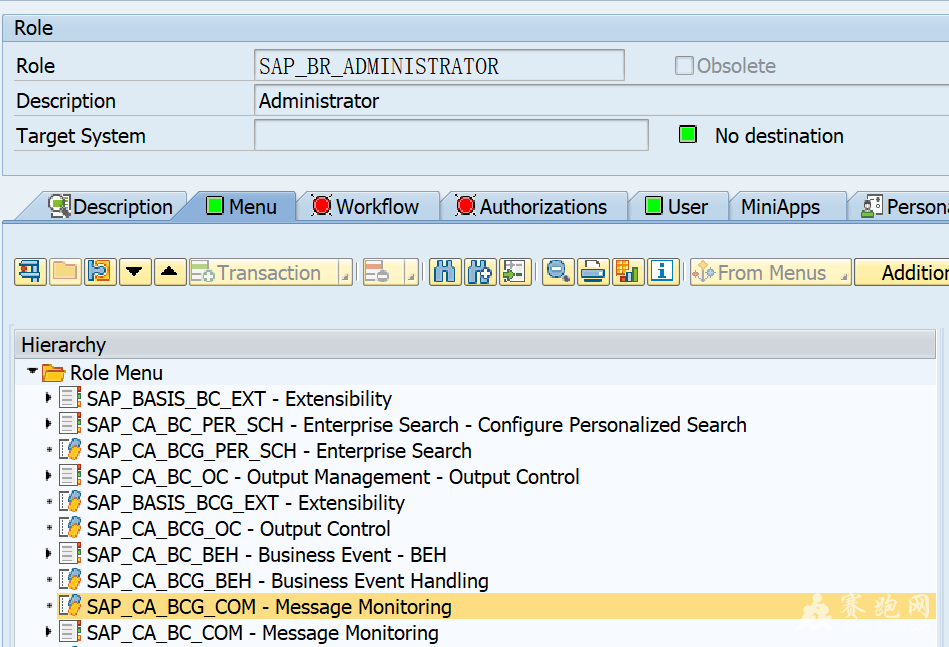This screenshot has width=949, height=647.
Task: Click list icon of SAP_BASIS_BC_EXT node
Action: pyautogui.click(x=70, y=398)
